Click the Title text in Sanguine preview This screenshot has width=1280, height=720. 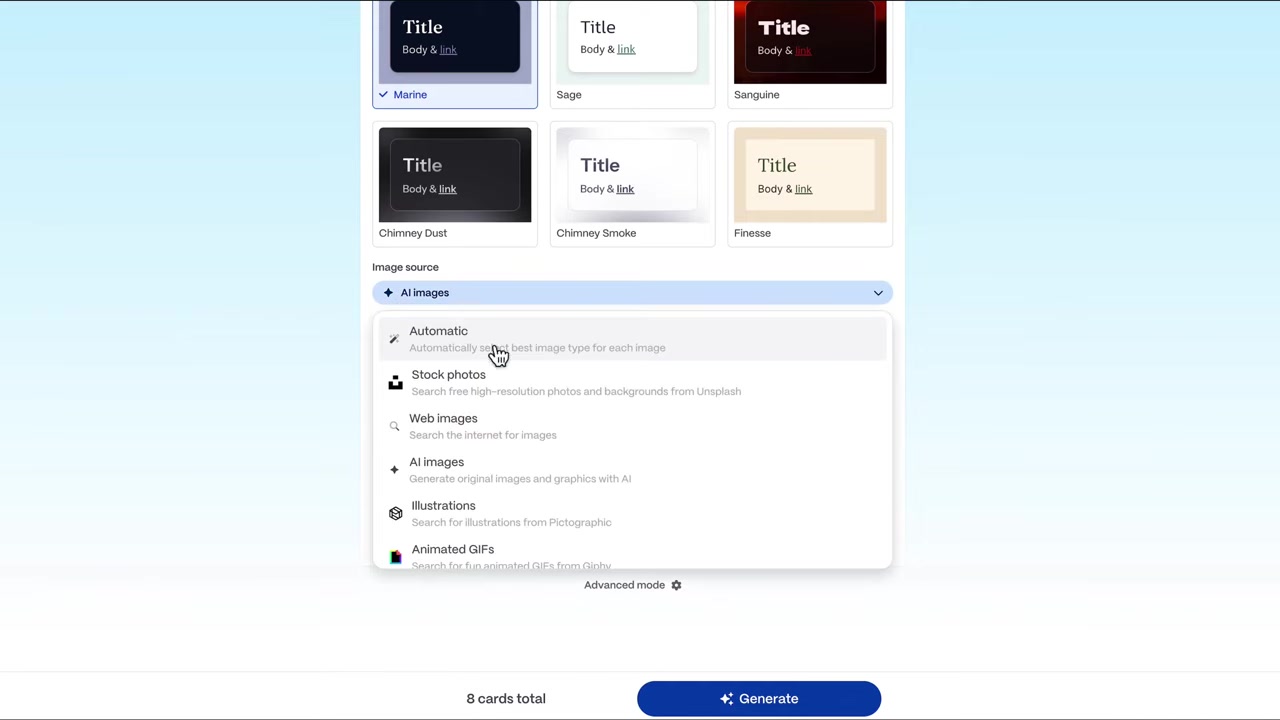(x=784, y=28)
